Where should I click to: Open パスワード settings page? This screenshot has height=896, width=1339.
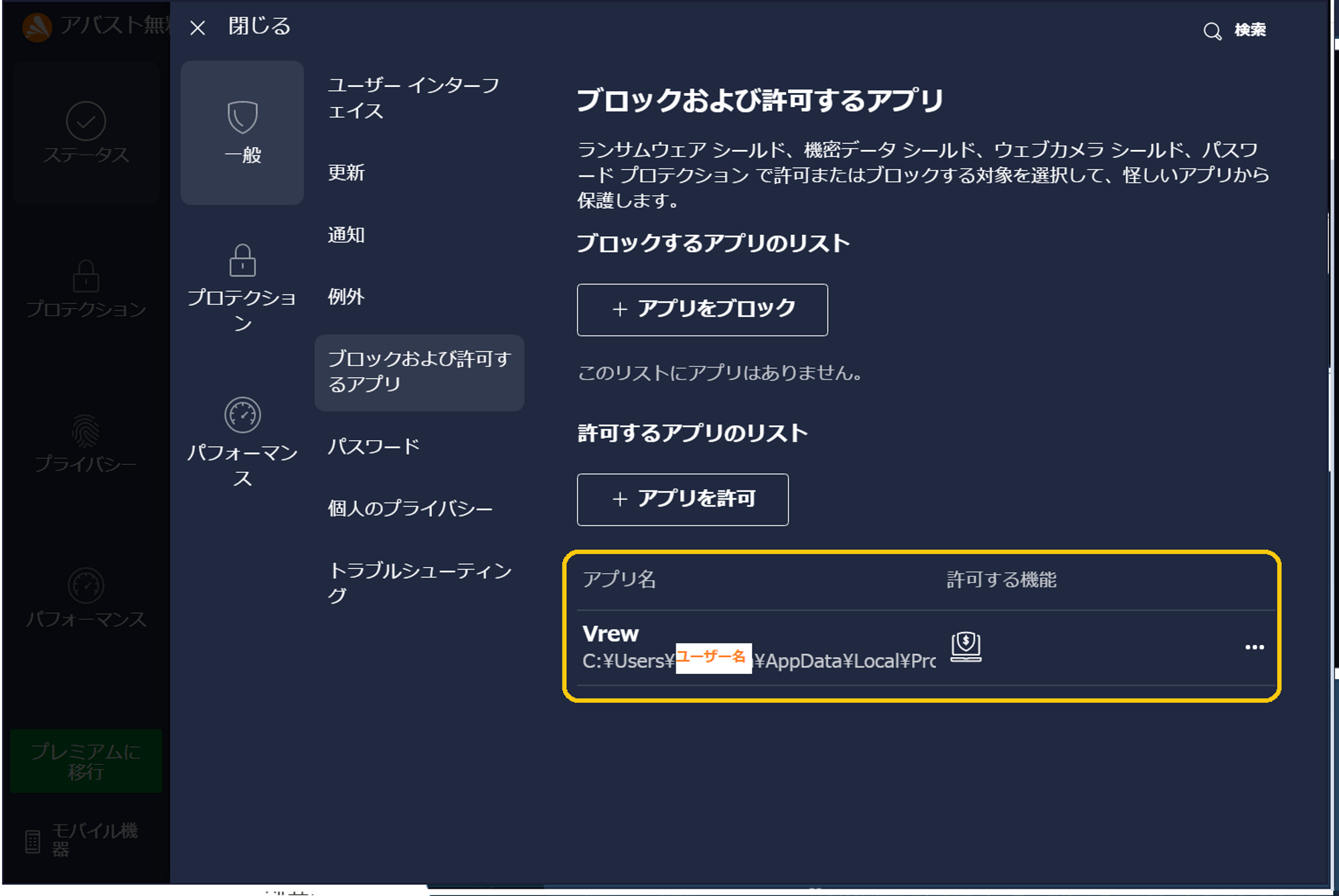click(x=374, y=446)
